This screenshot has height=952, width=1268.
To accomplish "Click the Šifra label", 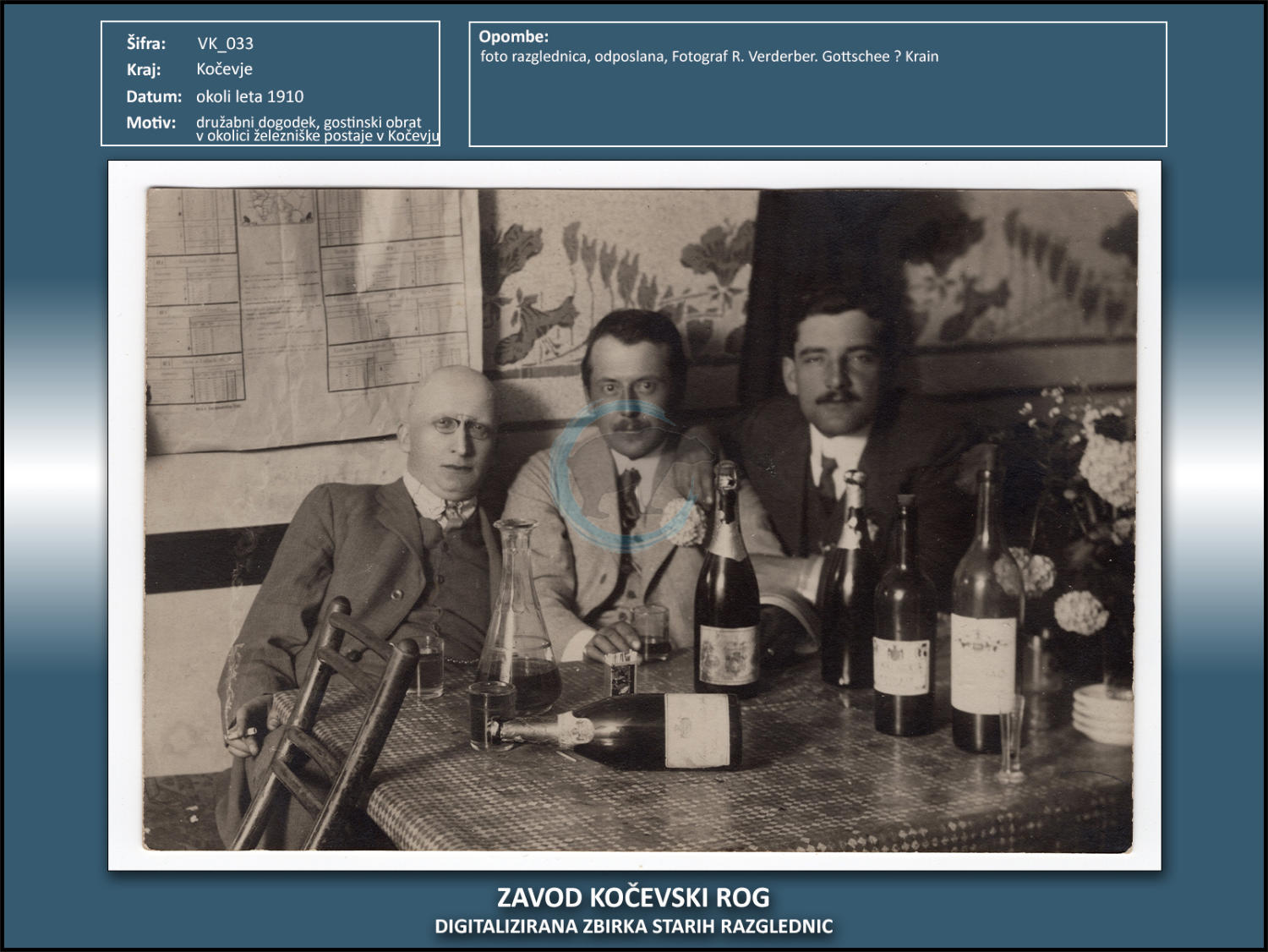I will (x=146, y=43).
